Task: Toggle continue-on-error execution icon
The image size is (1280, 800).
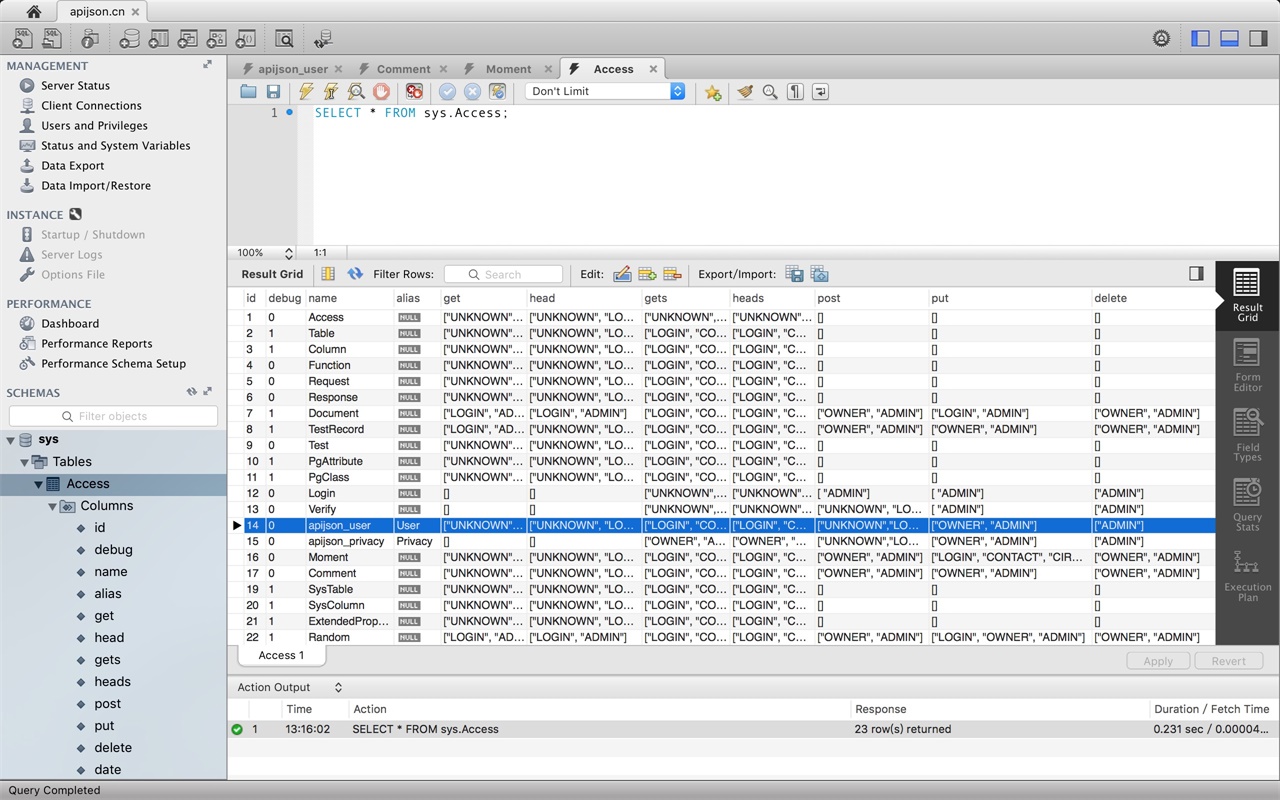Action: pyautogui.click(x=414, y=91)
